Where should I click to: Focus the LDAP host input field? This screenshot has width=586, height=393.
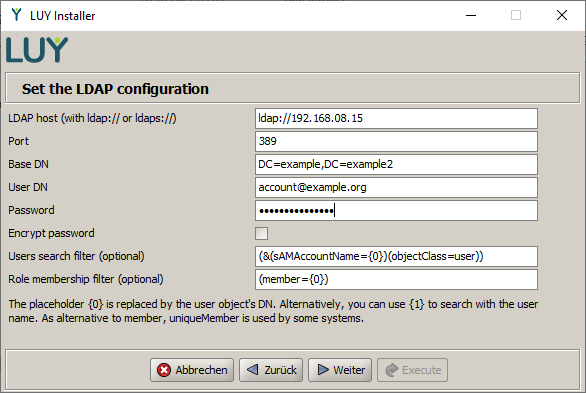397,118
